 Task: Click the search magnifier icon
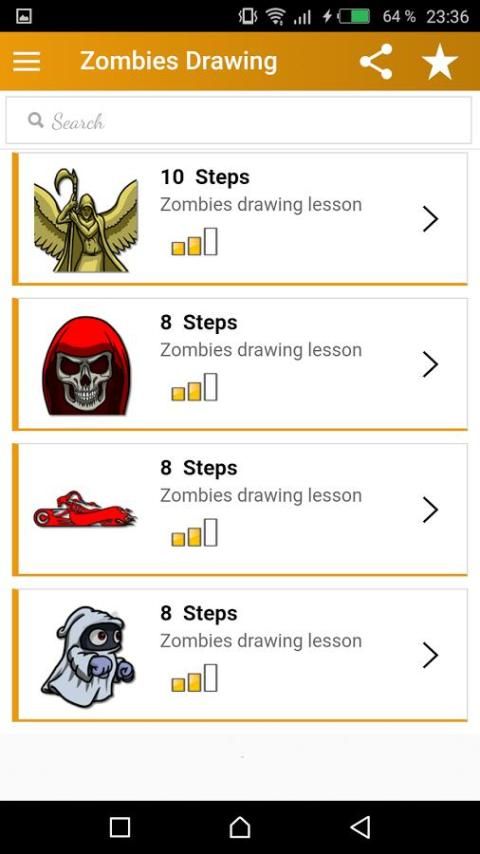point(36,120)
